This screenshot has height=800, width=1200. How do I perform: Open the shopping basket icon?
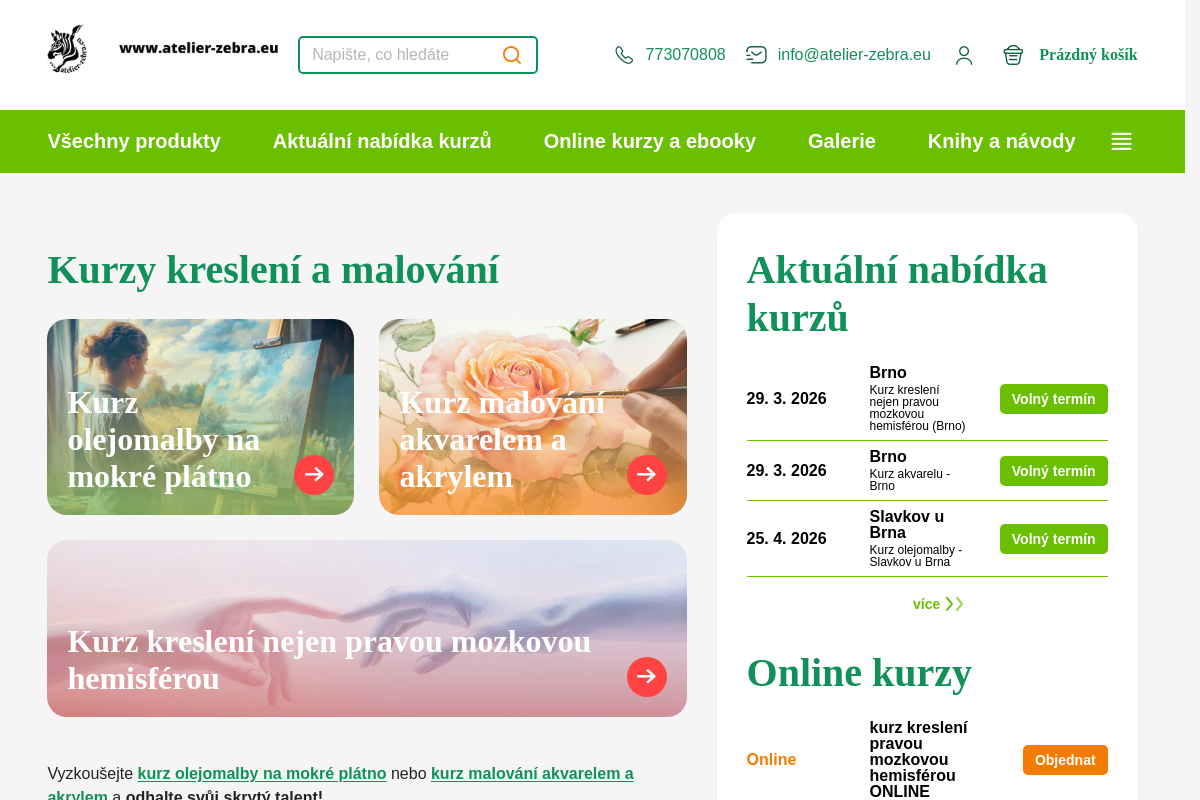1013,55
